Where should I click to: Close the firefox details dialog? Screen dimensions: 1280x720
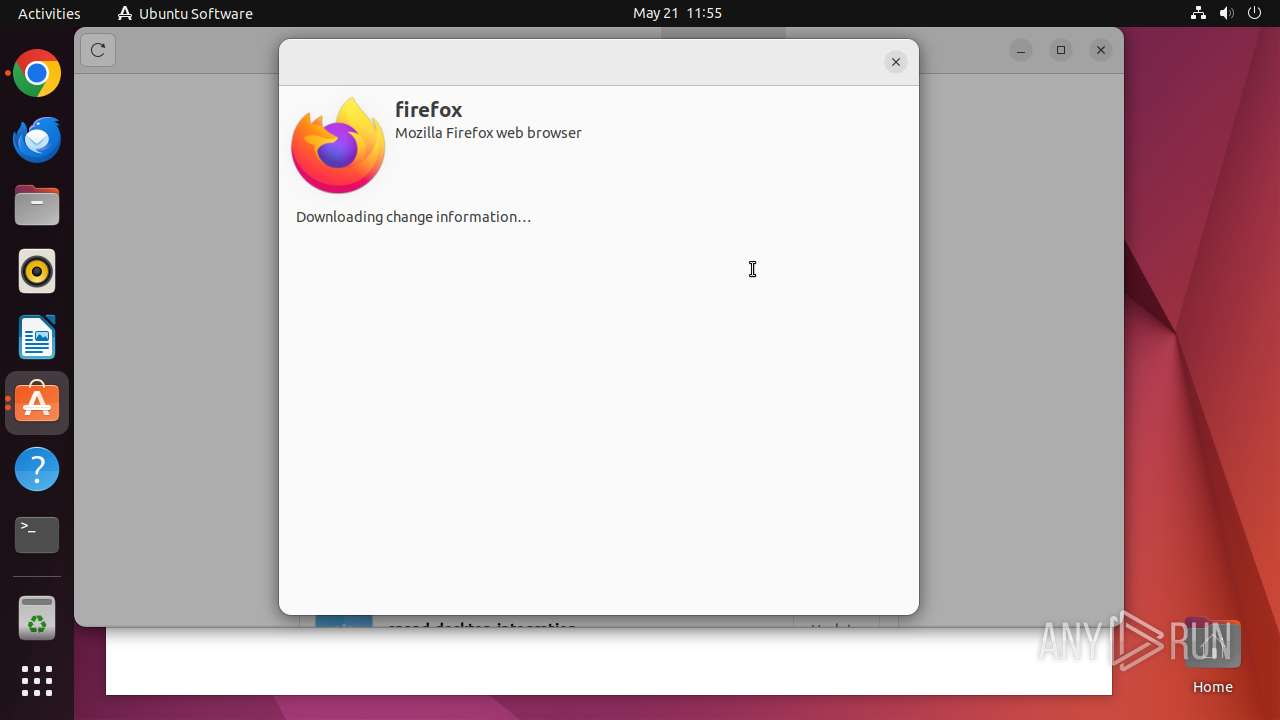[896, 62]
